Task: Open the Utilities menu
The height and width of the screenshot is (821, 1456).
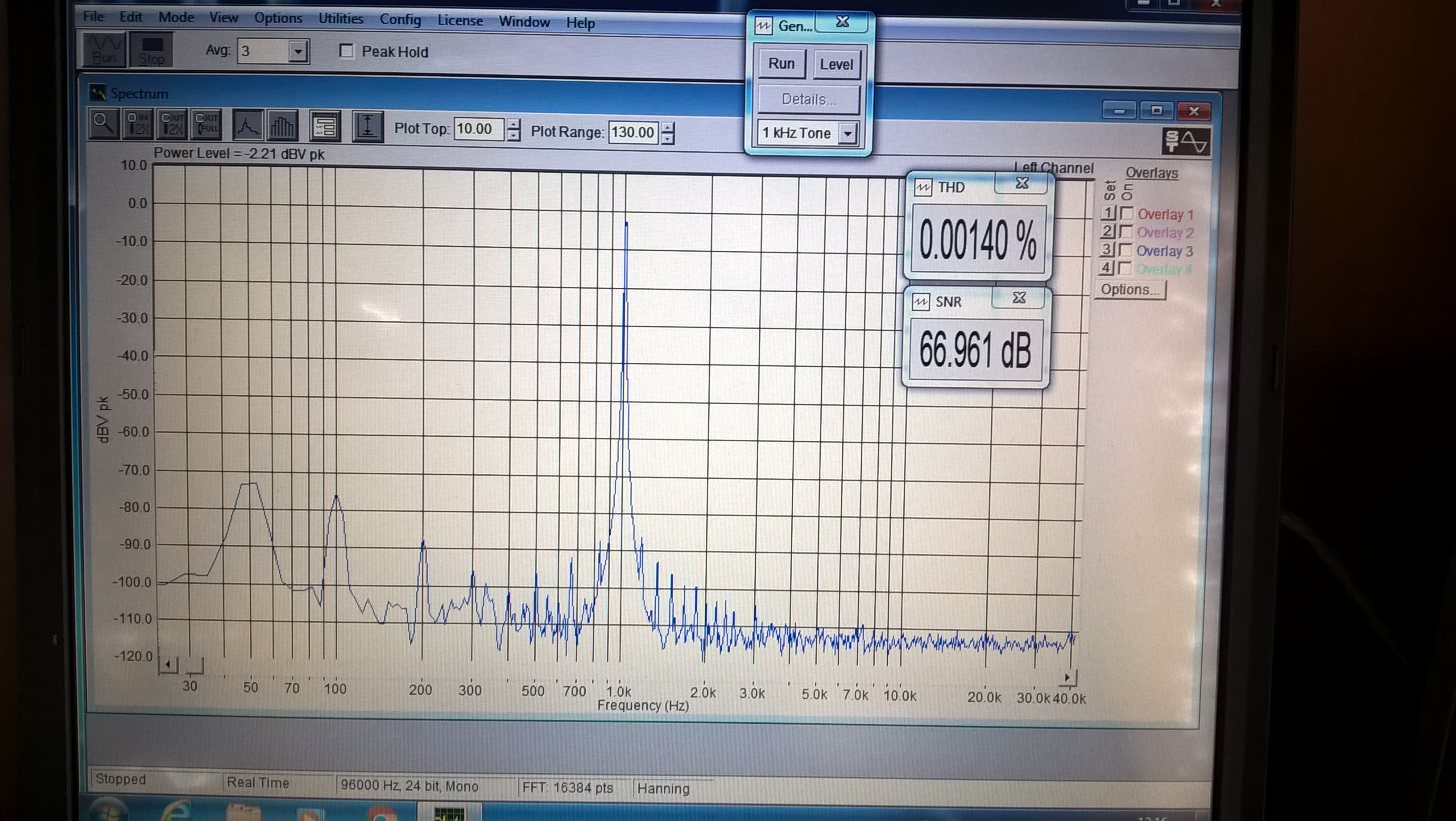Action: point(341,19)
